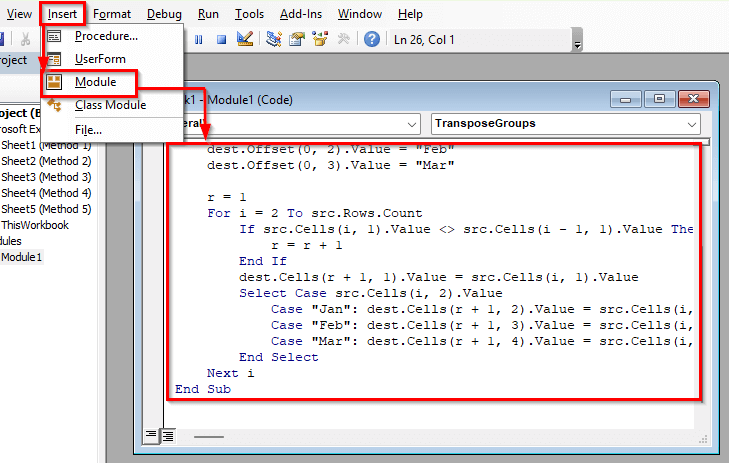Select ThisWorkbook in project tree
Image resolution: width=729 pixels, height=463 pixels.
tap(35, 225)
